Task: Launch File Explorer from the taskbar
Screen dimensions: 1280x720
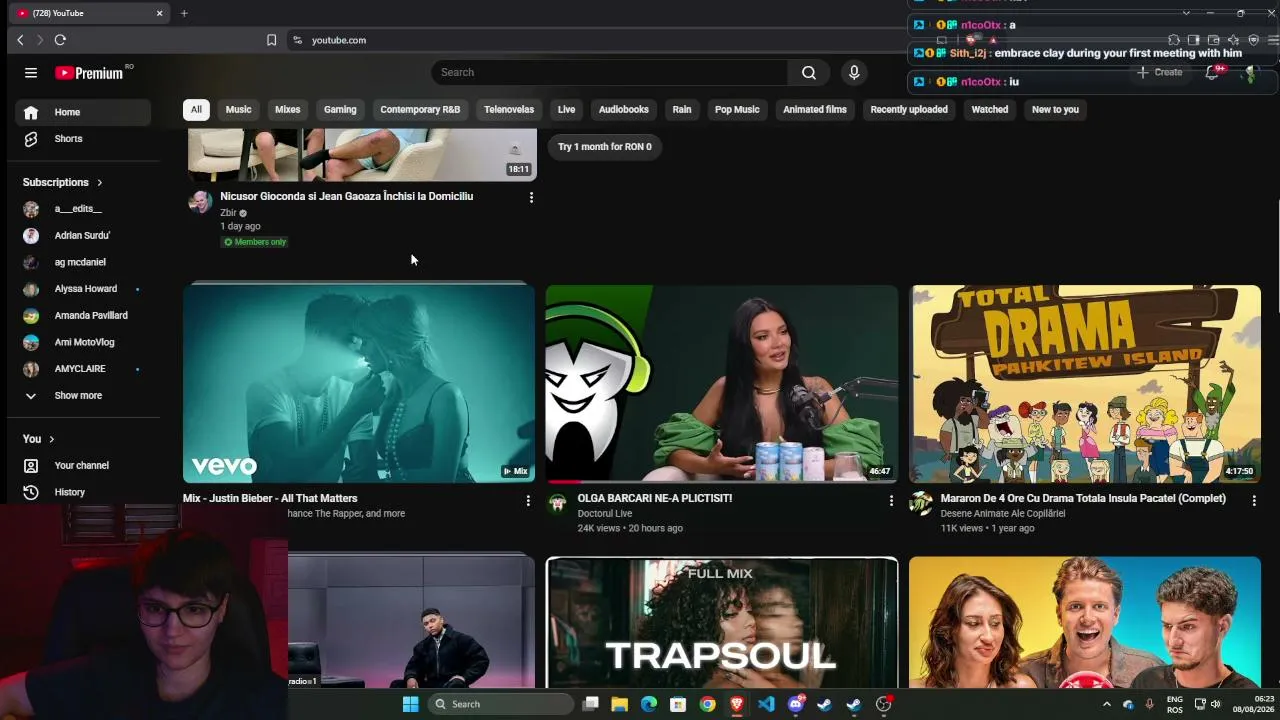Action: coord(620,704)
